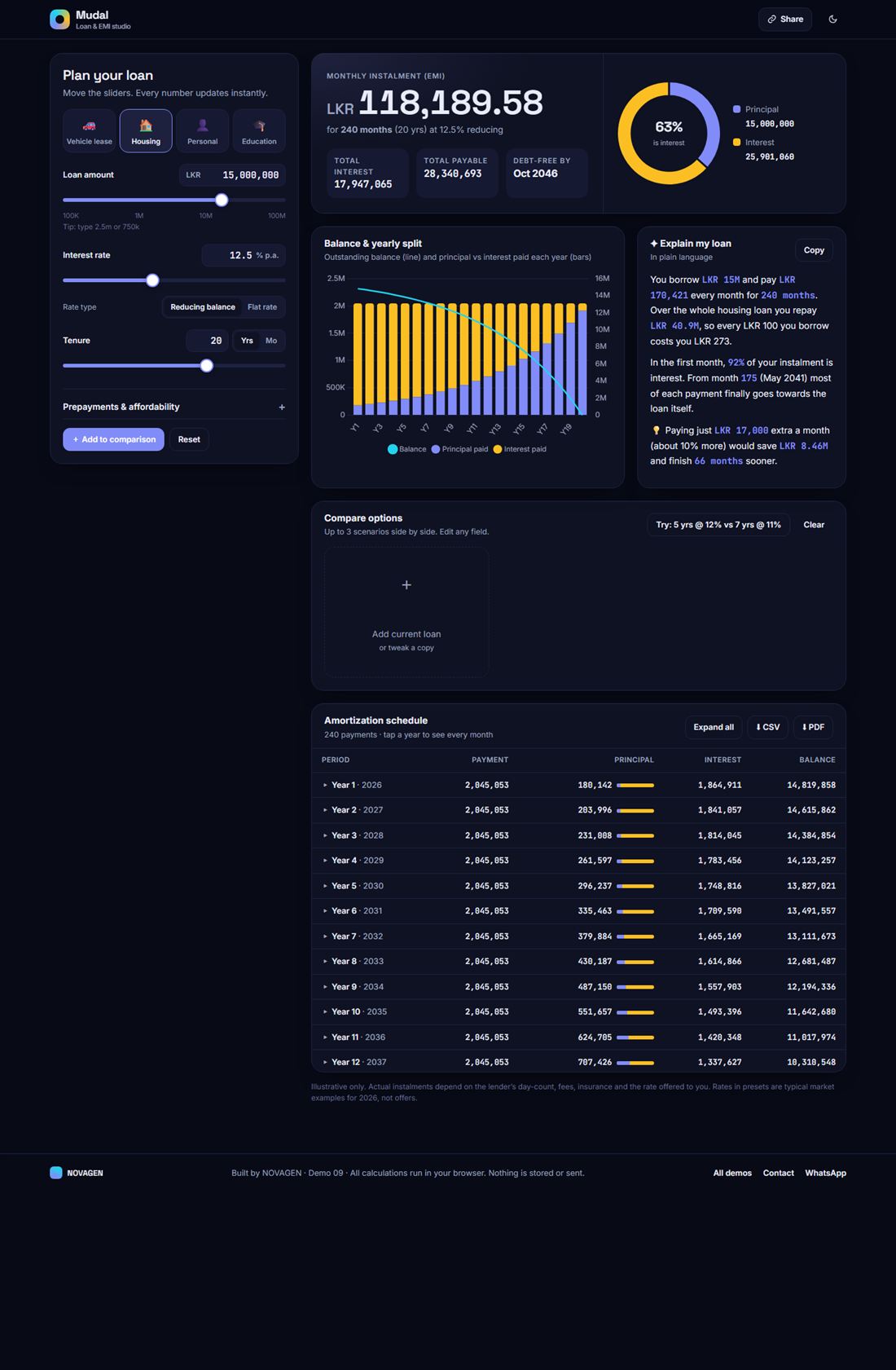This screenshot has height=1370, width=896.
Task: Click the EMI amount 118,189.58
Action: pos(450,103)
